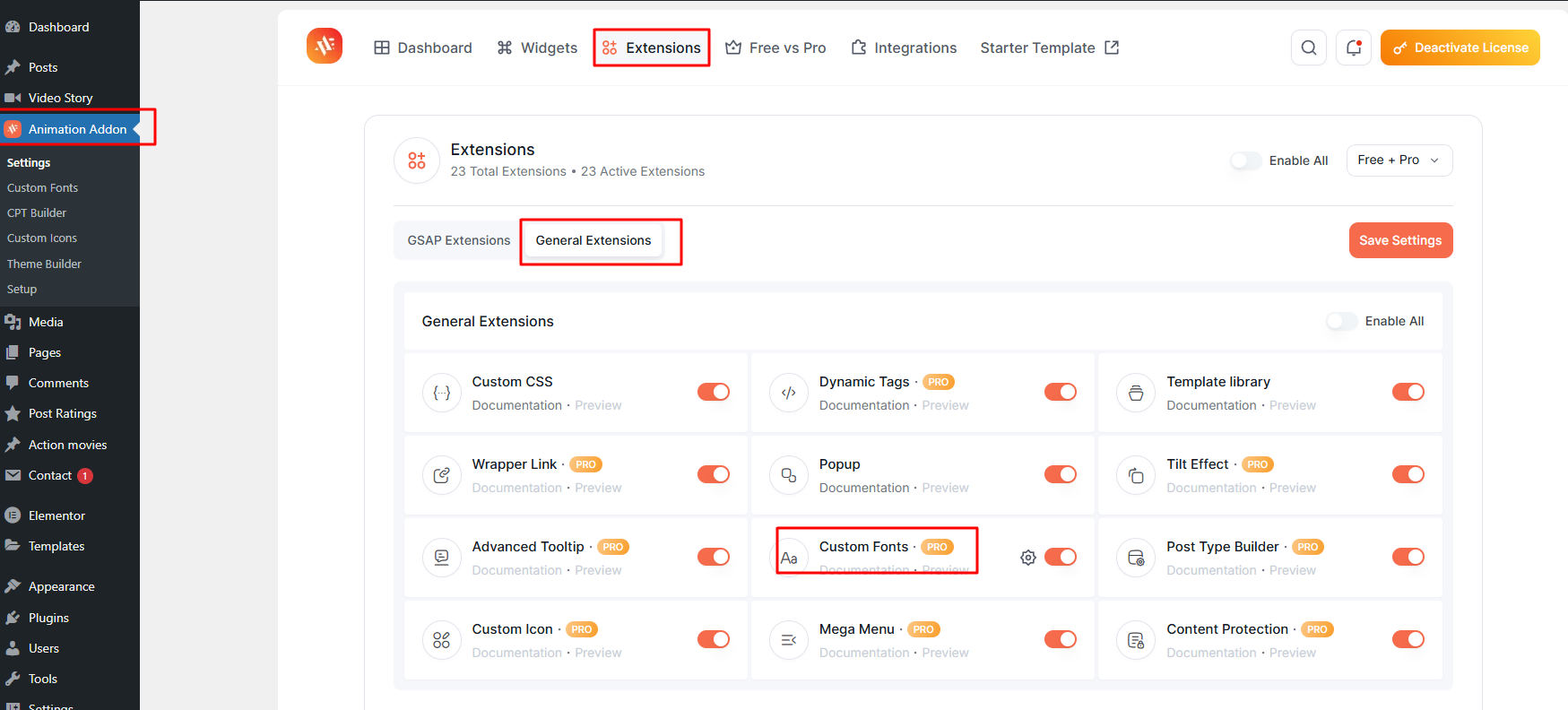
Task: Click the Animation Addon logo icon
Action: pyautogui.click(x=325, y=46)
